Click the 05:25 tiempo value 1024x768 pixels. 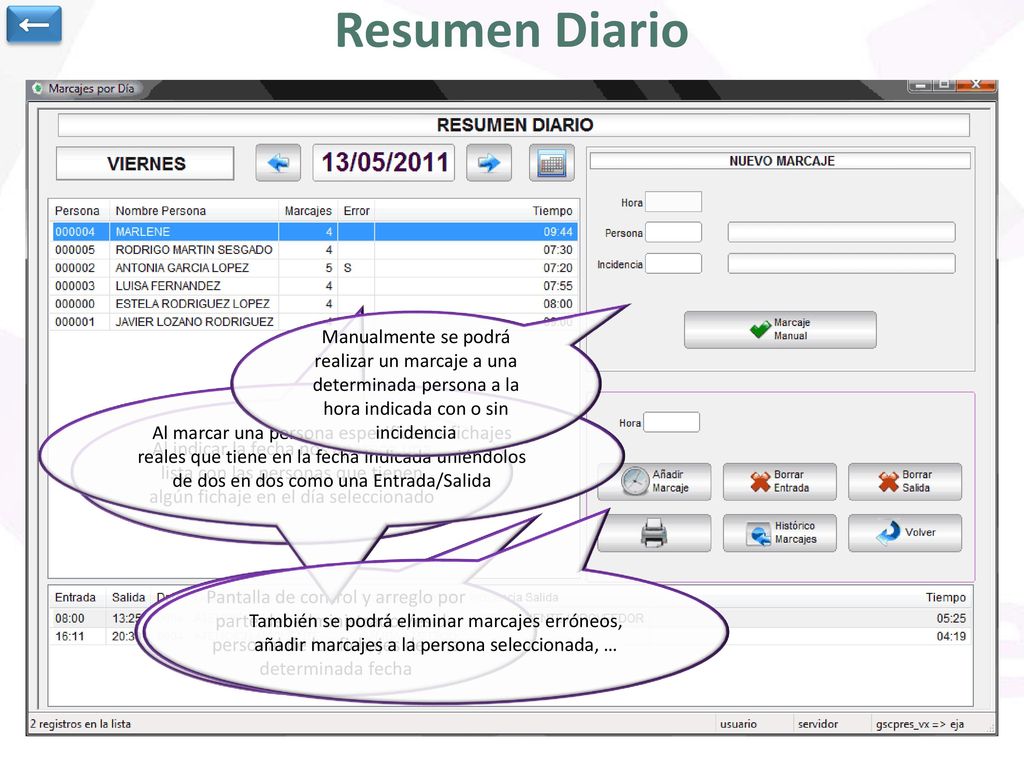(951, 618)
